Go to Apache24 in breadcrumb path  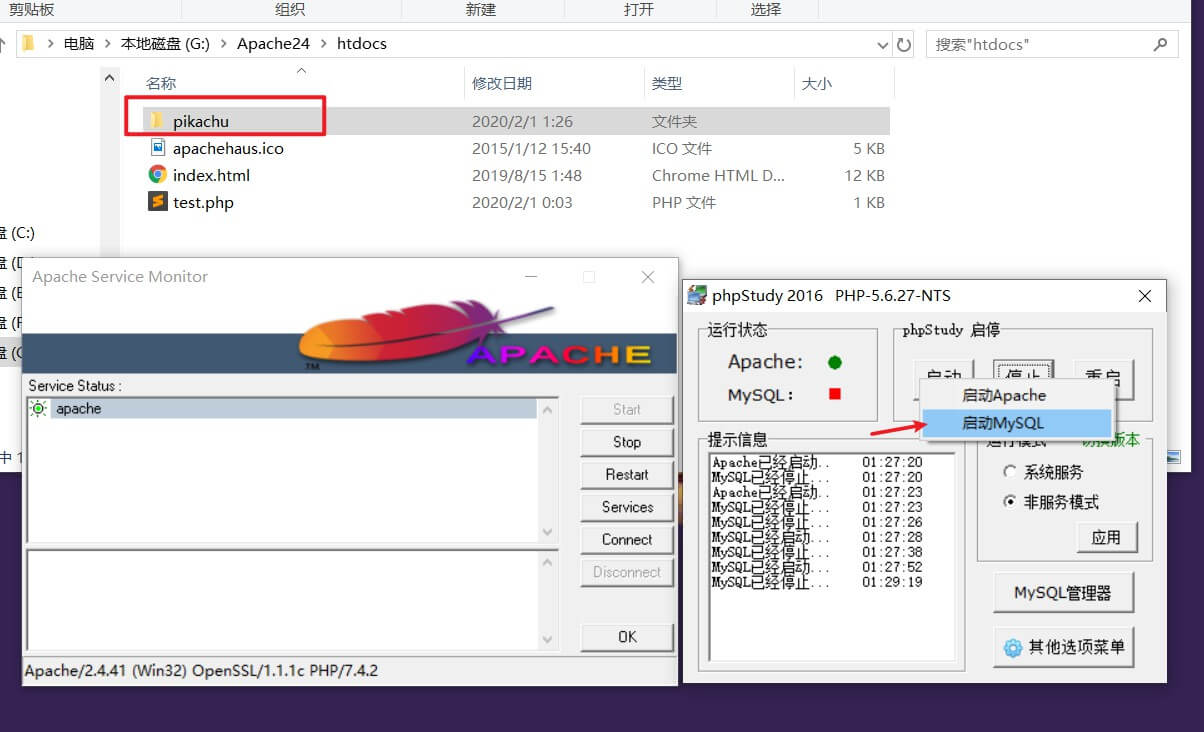coord(273,44)
